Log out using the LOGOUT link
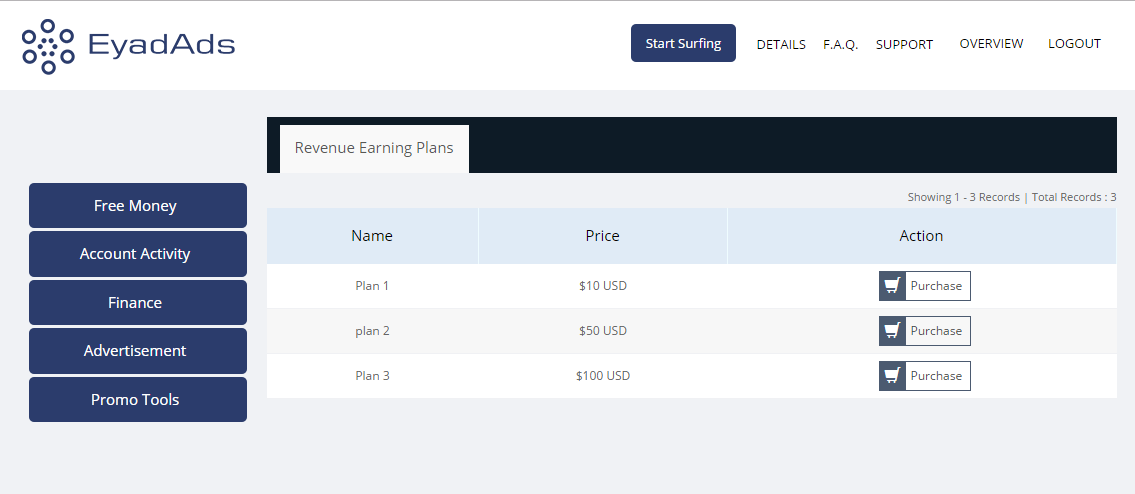Screen dimensions: 1135x494 coord(1074,43)
